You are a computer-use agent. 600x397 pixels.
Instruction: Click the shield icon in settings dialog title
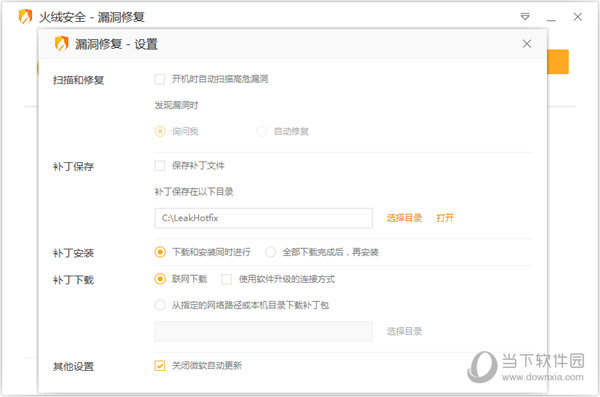tap(61, 44)
